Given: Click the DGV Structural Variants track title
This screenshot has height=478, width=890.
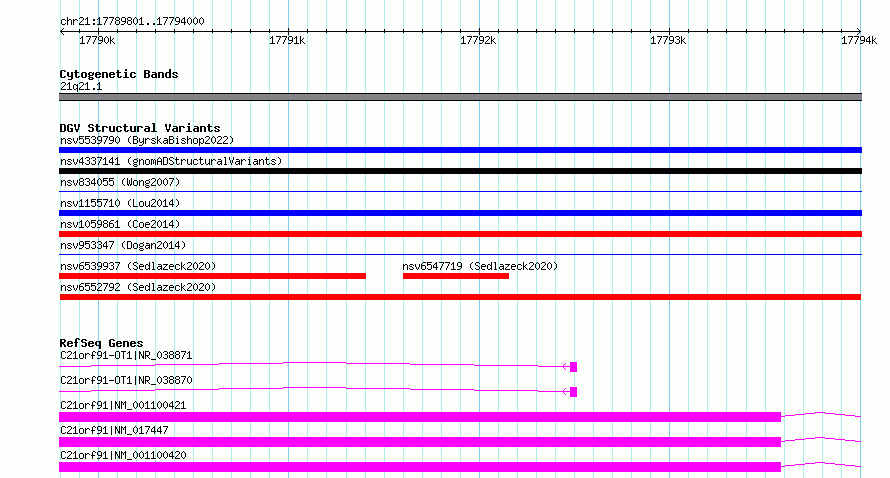Looking at the screenshot, I should (140, 128).
